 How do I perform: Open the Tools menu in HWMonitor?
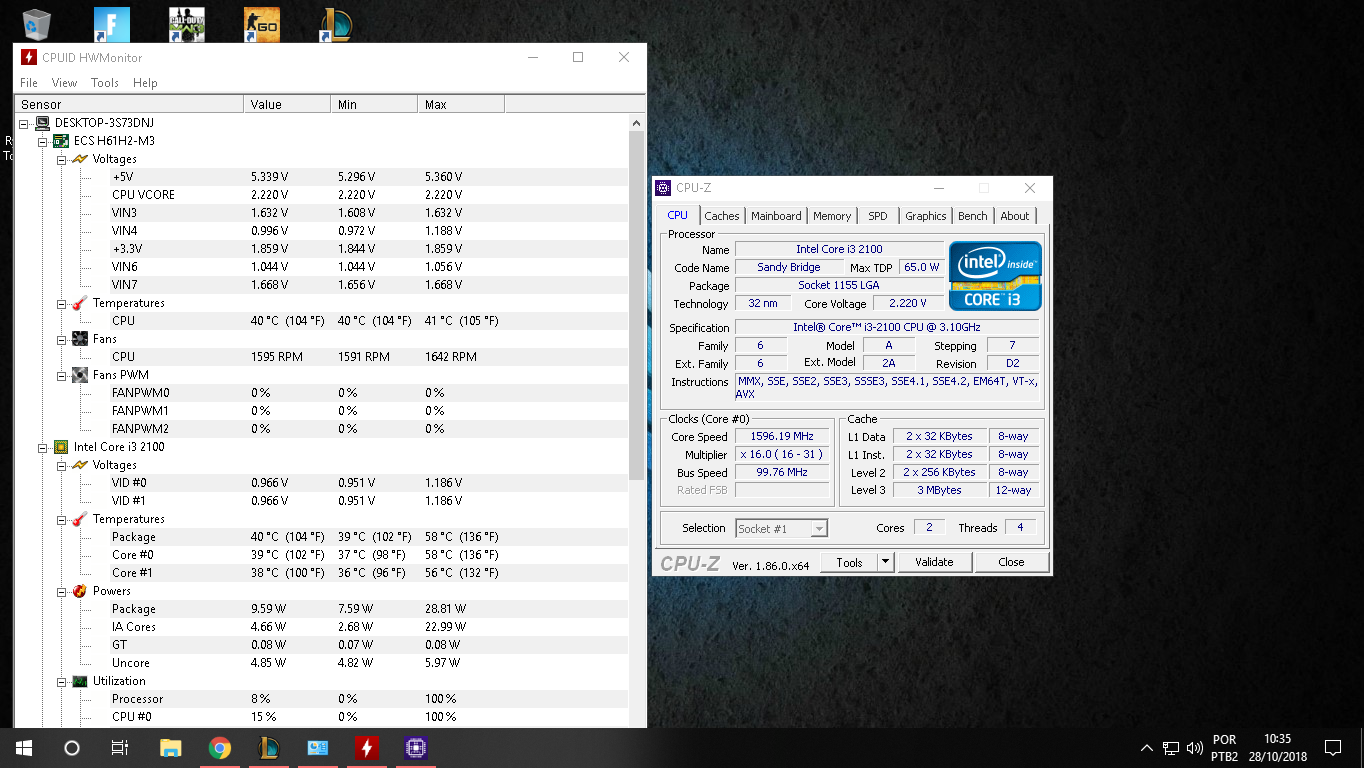tap(105, 83)
